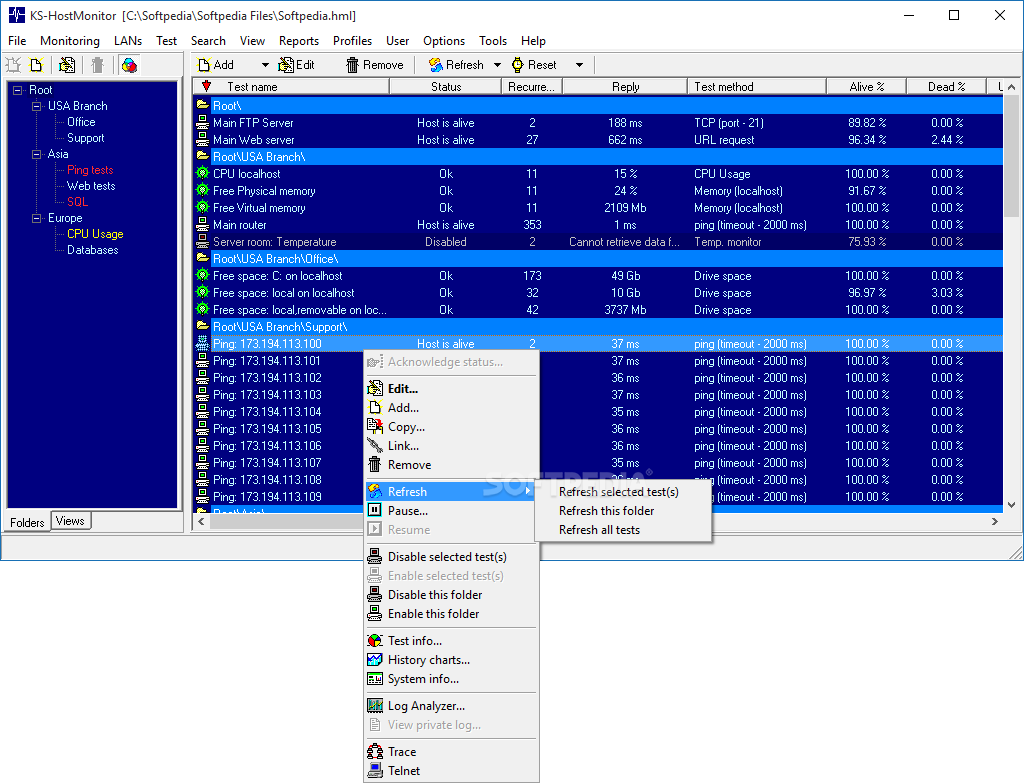Click the greyed remove folder trash icon
The image size is (1024, 783).
[97, 65]
